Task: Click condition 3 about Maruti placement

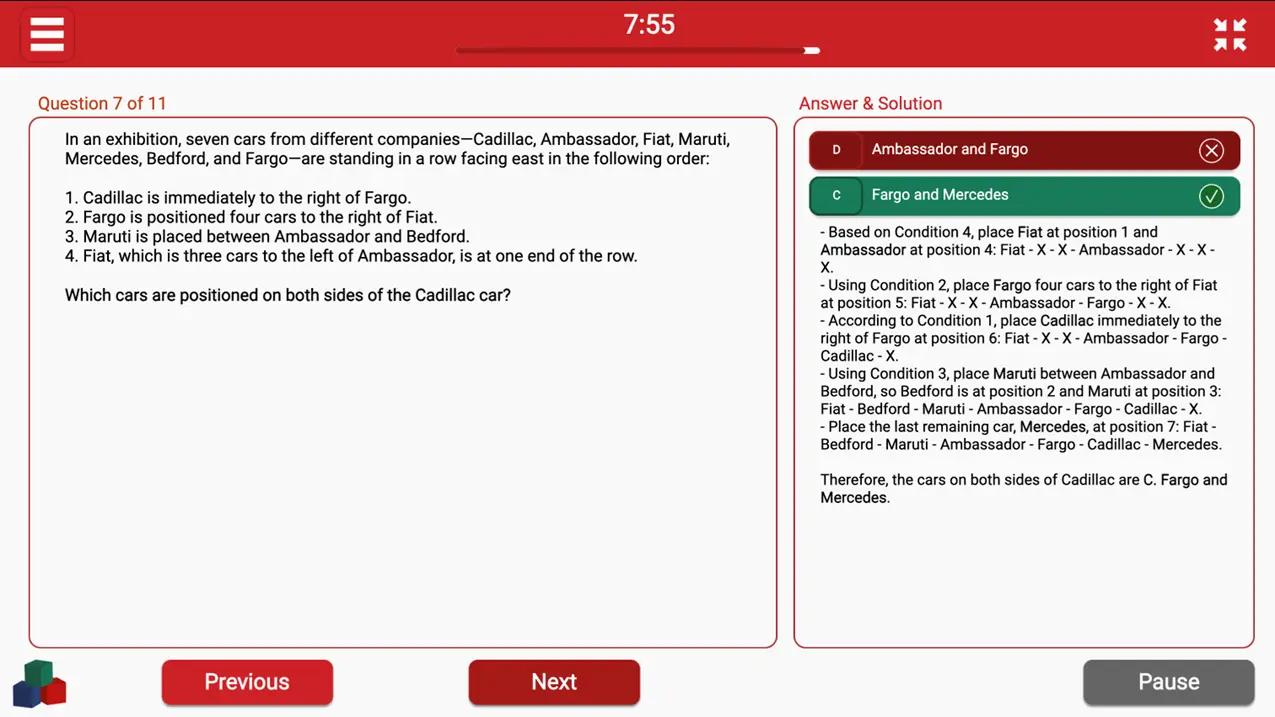Action: (267, 237)
